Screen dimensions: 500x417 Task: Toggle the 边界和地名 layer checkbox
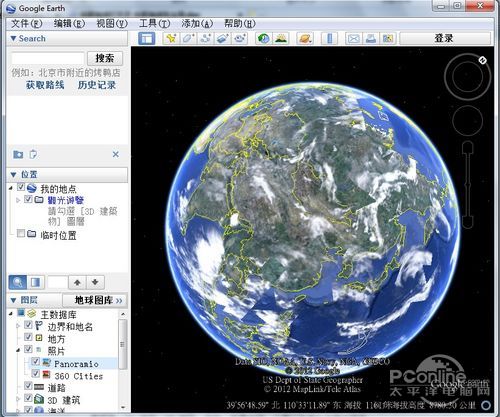tap(28, 325)
